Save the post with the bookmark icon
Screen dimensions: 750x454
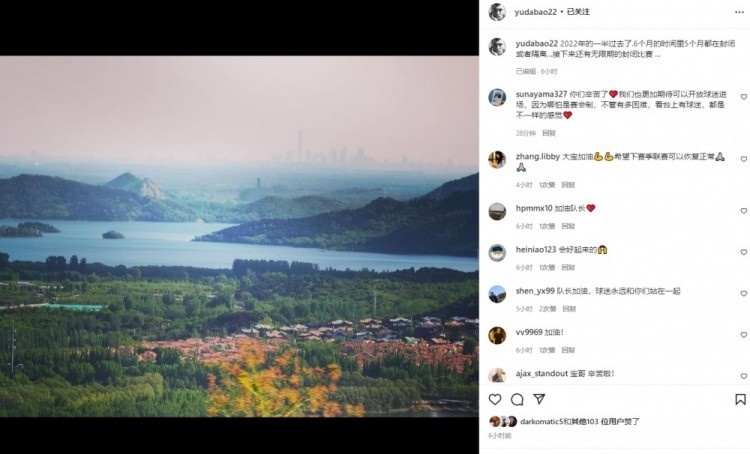click(x=740, y=399)
